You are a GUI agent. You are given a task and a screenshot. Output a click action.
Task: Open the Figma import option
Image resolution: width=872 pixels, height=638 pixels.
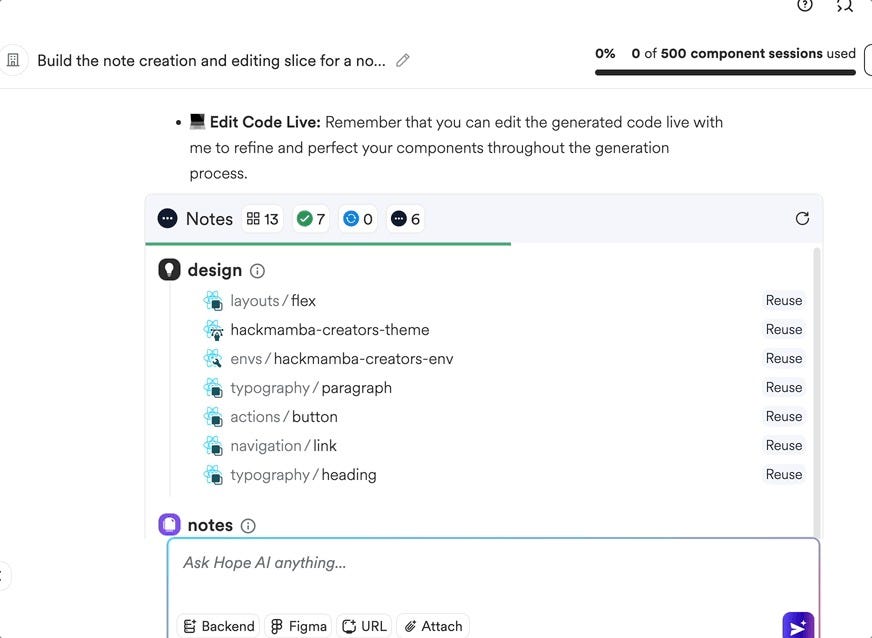[298, 626]
